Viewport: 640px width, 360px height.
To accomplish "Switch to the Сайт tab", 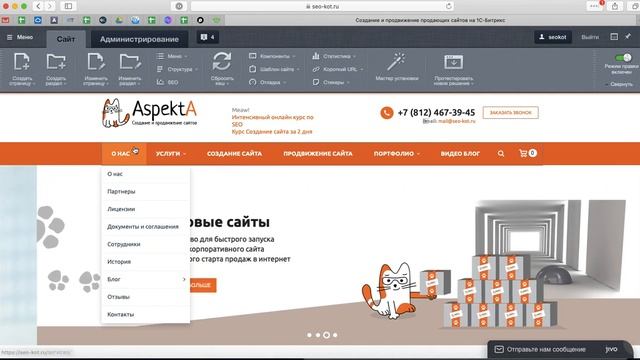I will pyautogui.click(x=66, y=39).
